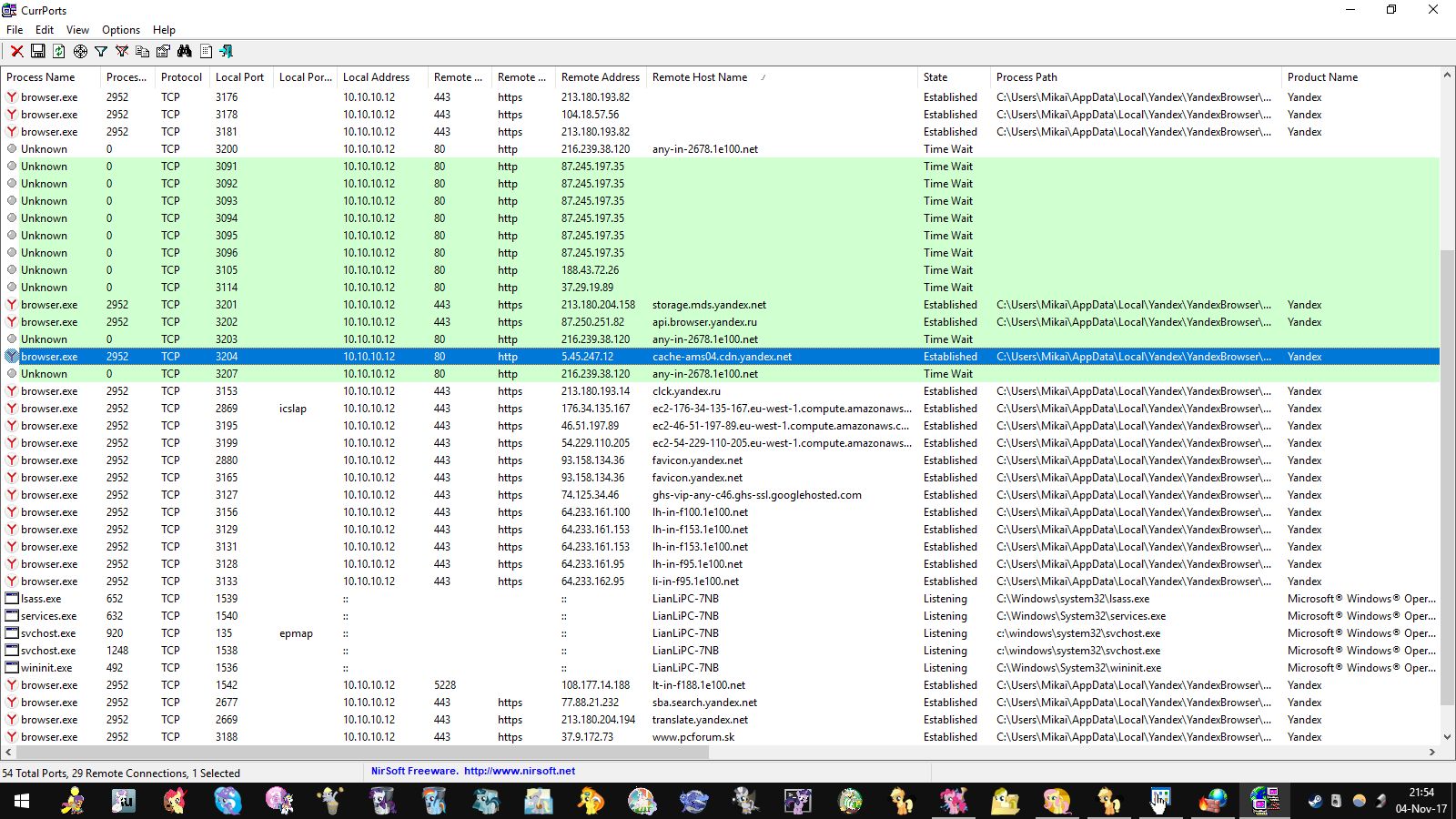Click the floppy disk save icon

click(38, 51)
